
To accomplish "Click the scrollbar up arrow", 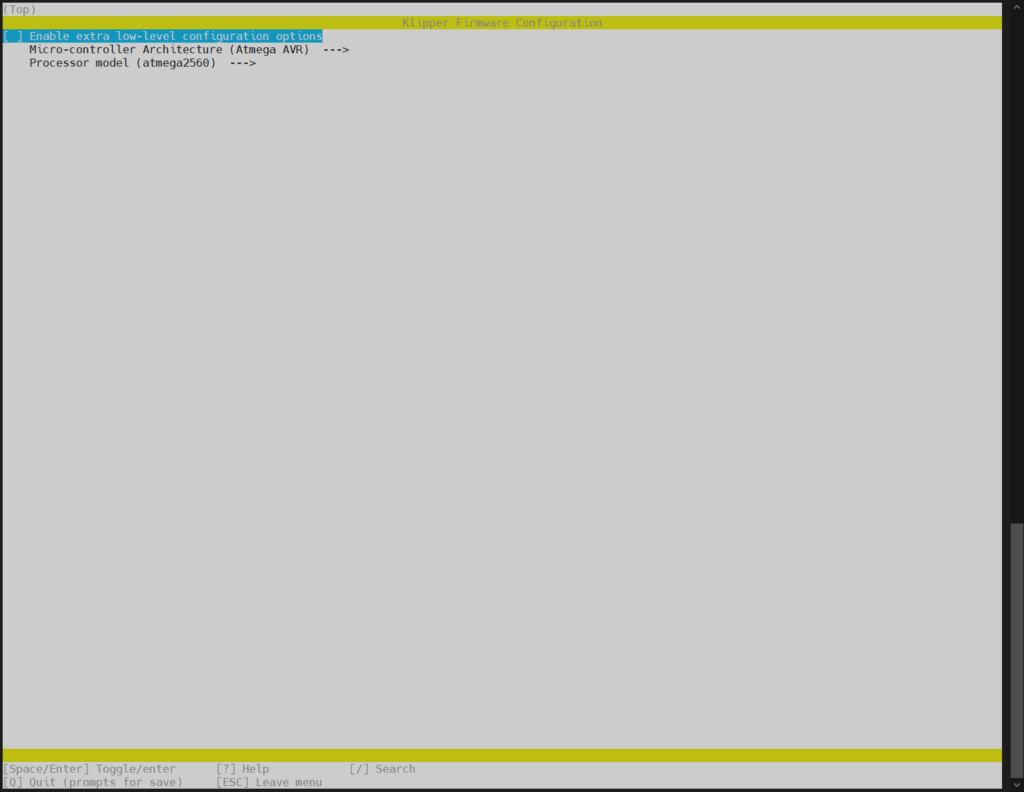I will (1016, 6).
